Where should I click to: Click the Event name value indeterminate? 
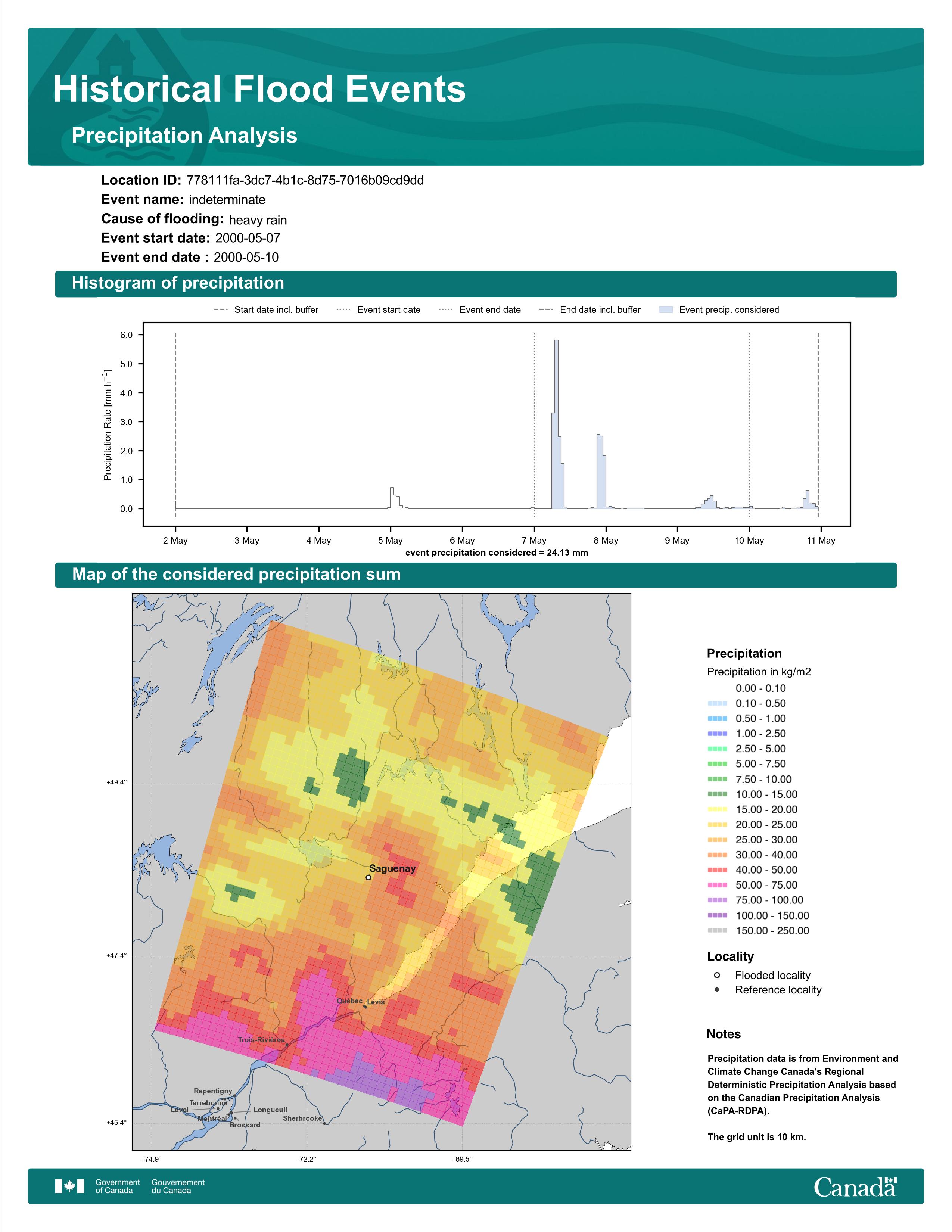[x=227, y=200]
